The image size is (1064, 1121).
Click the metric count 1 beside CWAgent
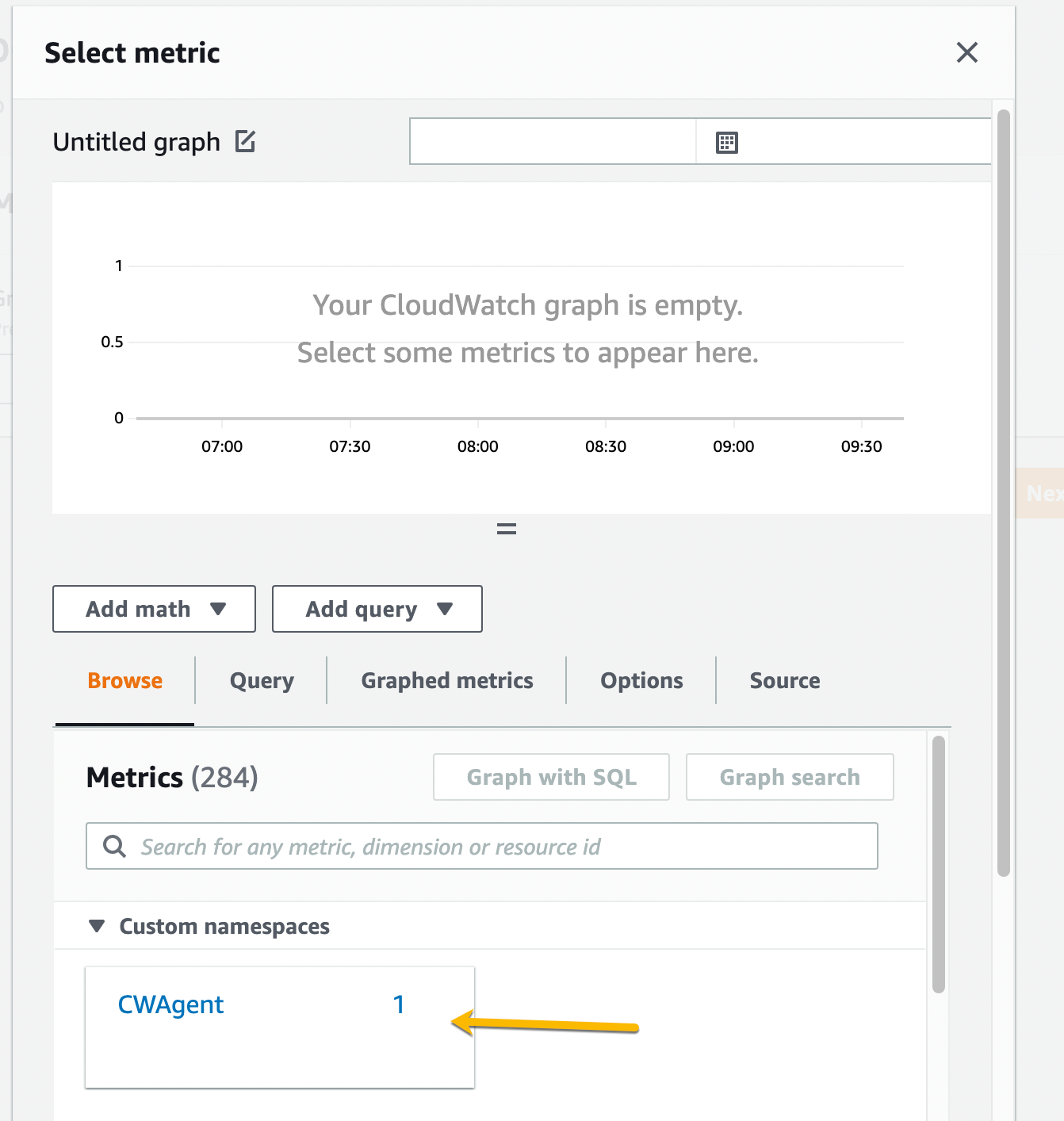pyautogui.click(x=399, y=1004)
